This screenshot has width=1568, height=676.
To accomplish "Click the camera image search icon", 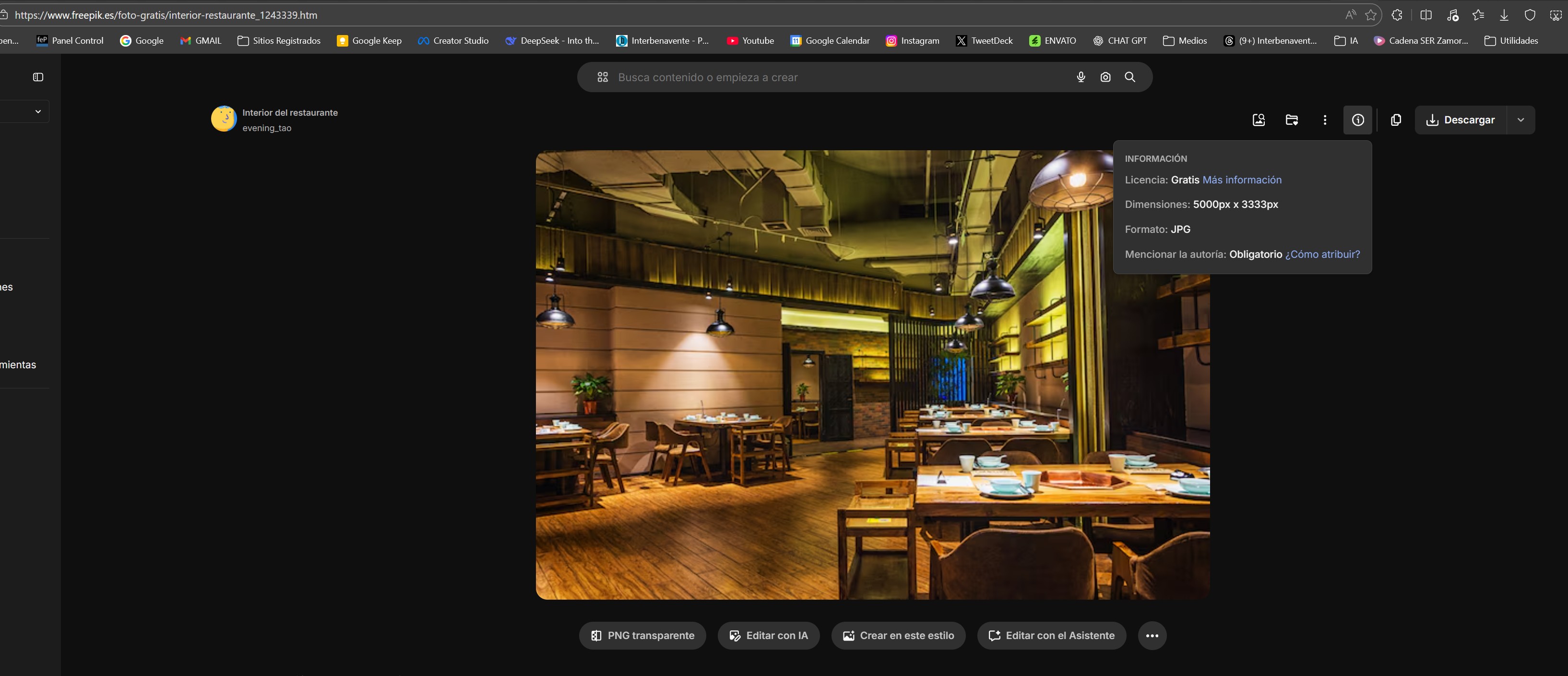I will click(1105, 77).
